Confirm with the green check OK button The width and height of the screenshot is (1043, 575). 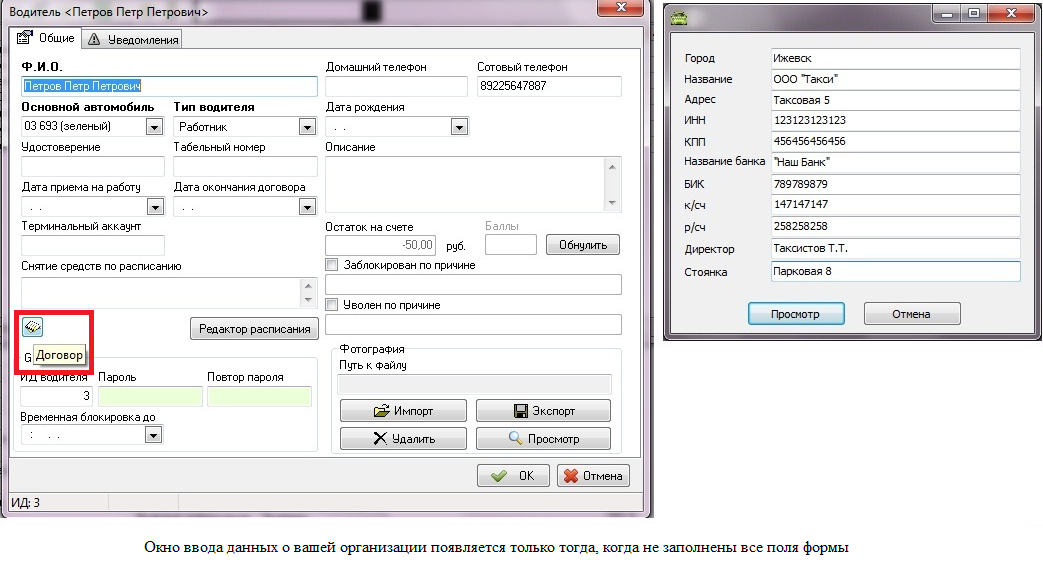(x=513, y=476)
